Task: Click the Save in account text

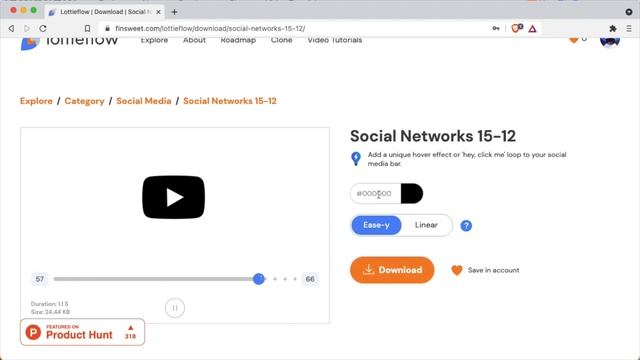Action: coord(493,270)
